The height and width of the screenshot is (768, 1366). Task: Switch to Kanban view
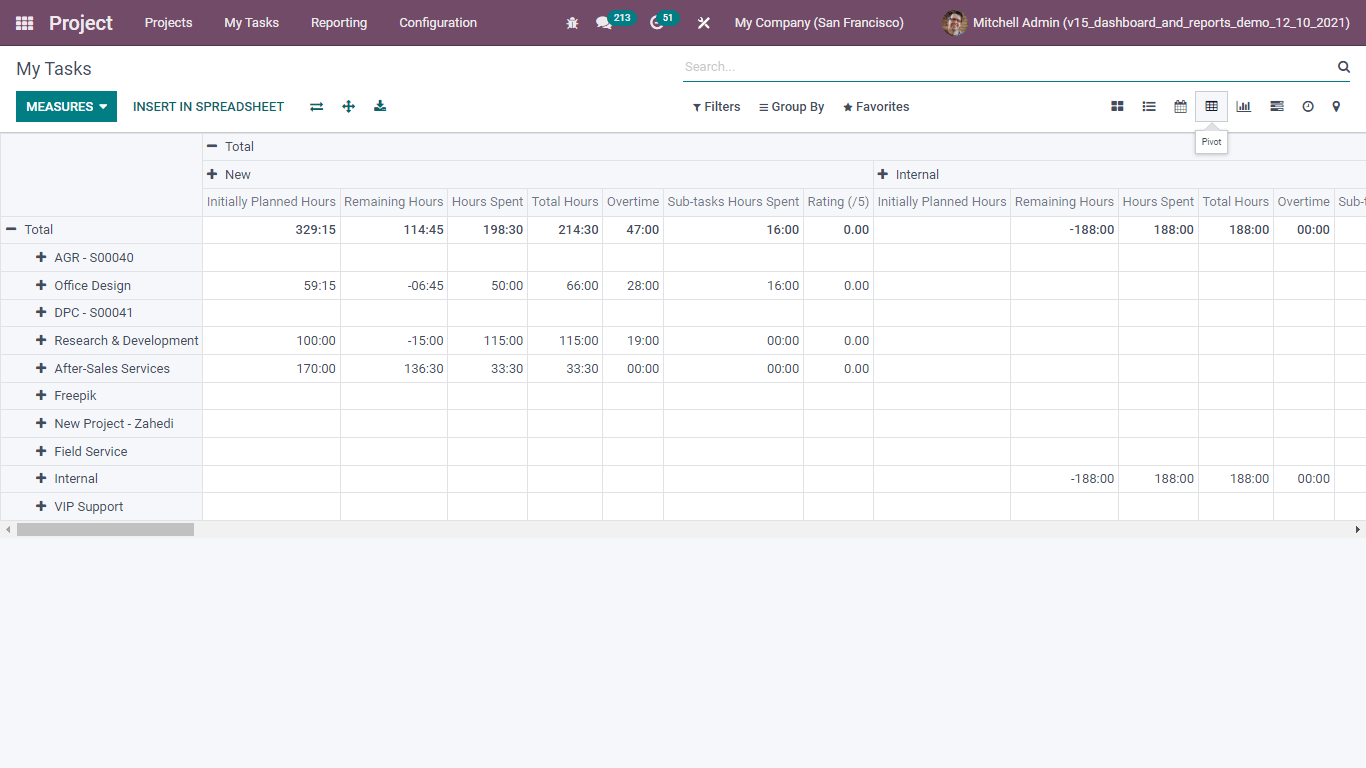(1118, 106)
